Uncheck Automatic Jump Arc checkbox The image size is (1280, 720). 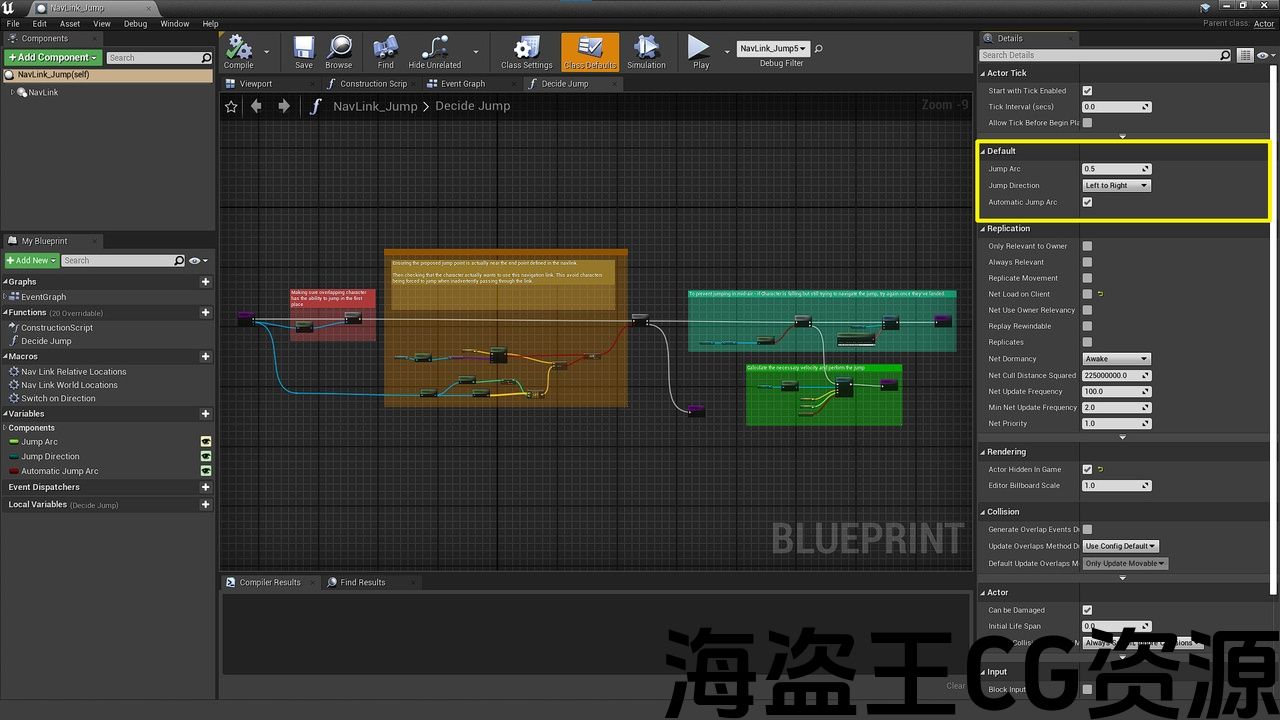pos(1087,202)
